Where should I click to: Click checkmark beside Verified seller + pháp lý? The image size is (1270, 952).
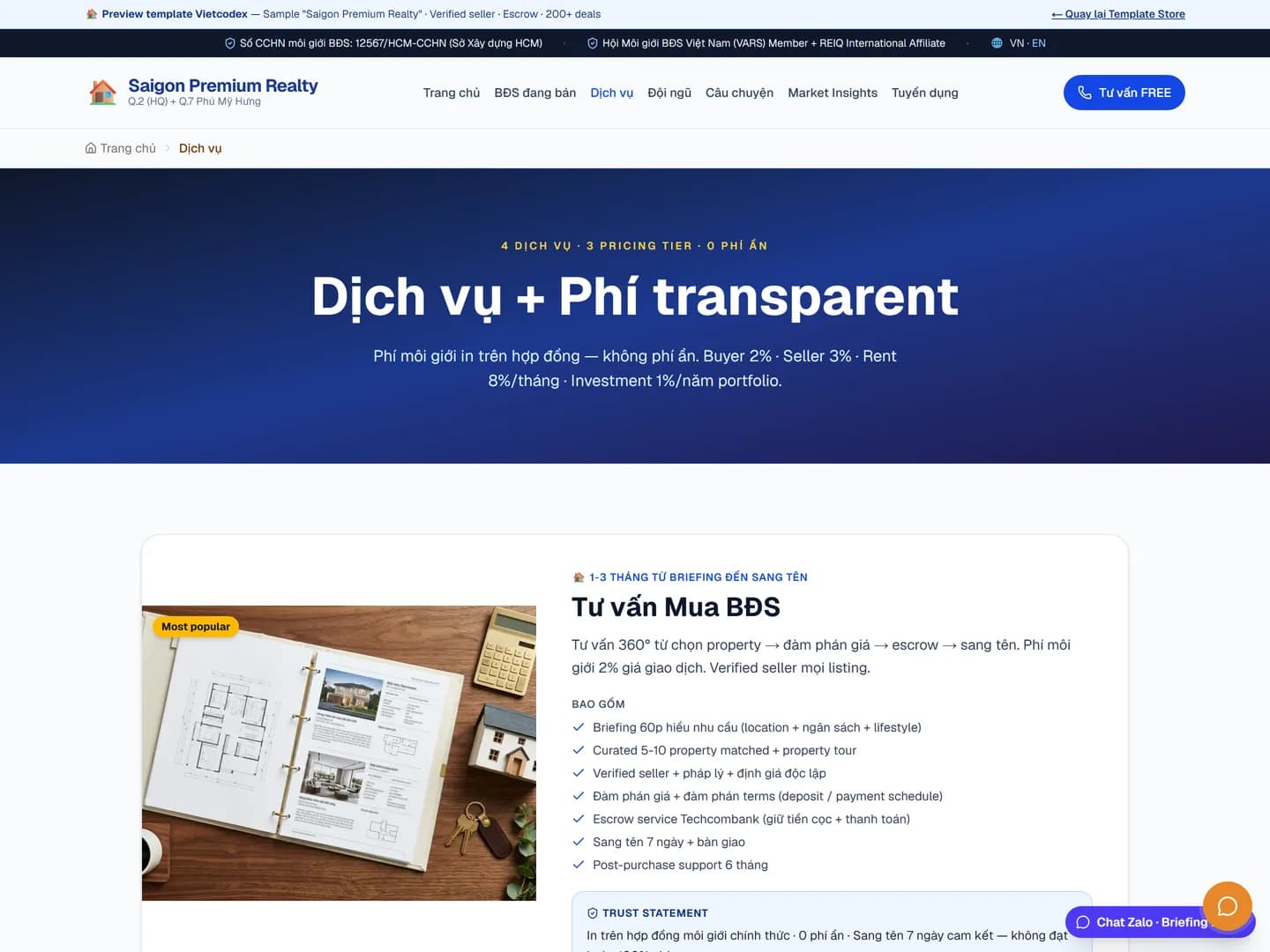click(579, 773)
